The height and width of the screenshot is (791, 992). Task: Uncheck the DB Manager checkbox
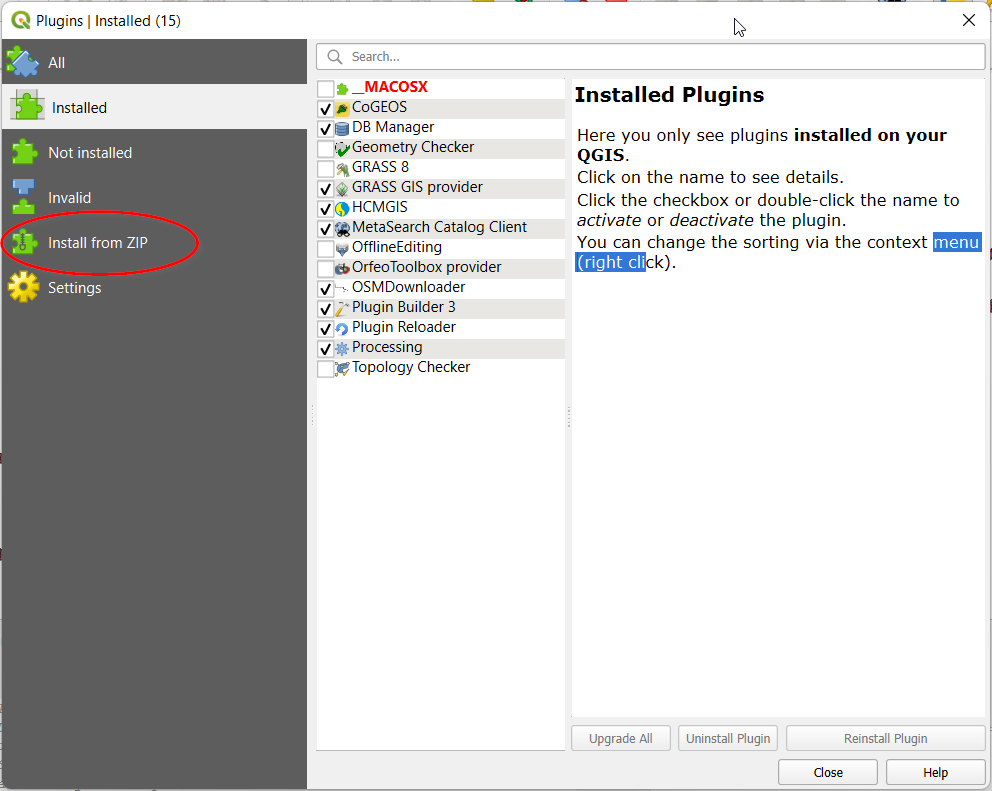click(325, 129)
